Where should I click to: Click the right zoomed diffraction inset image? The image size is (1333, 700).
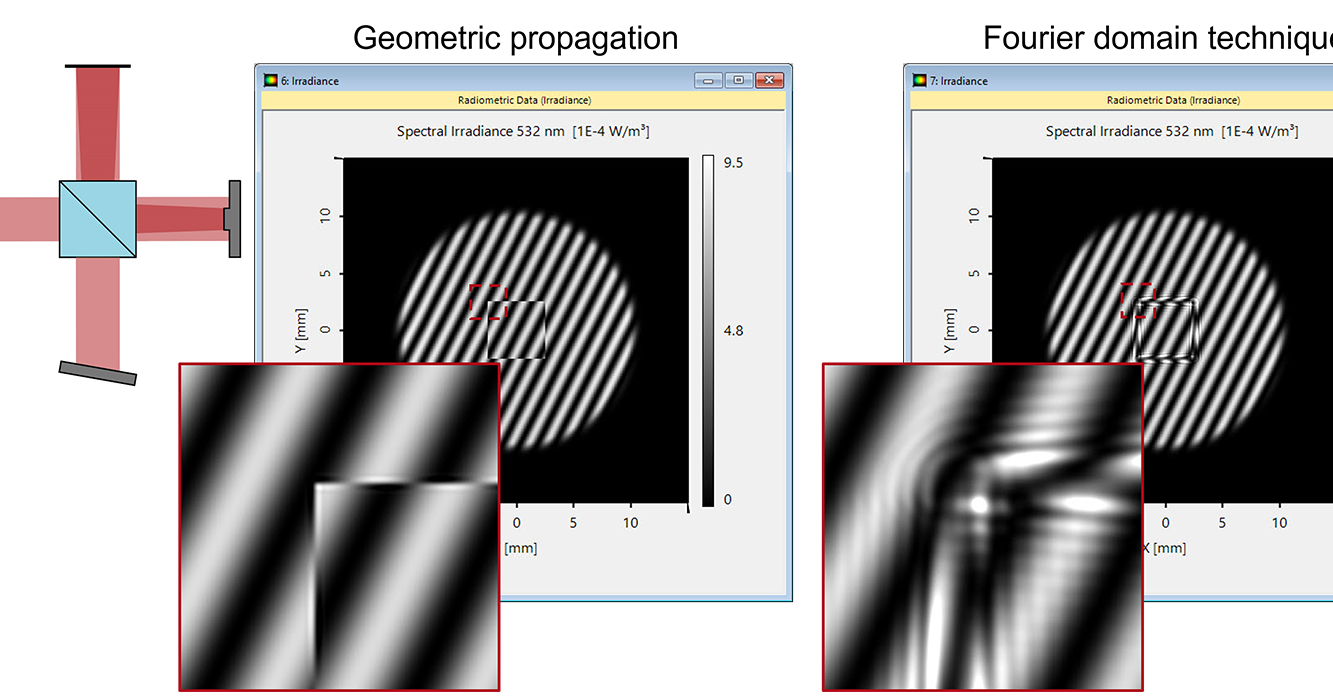[983, 526]
